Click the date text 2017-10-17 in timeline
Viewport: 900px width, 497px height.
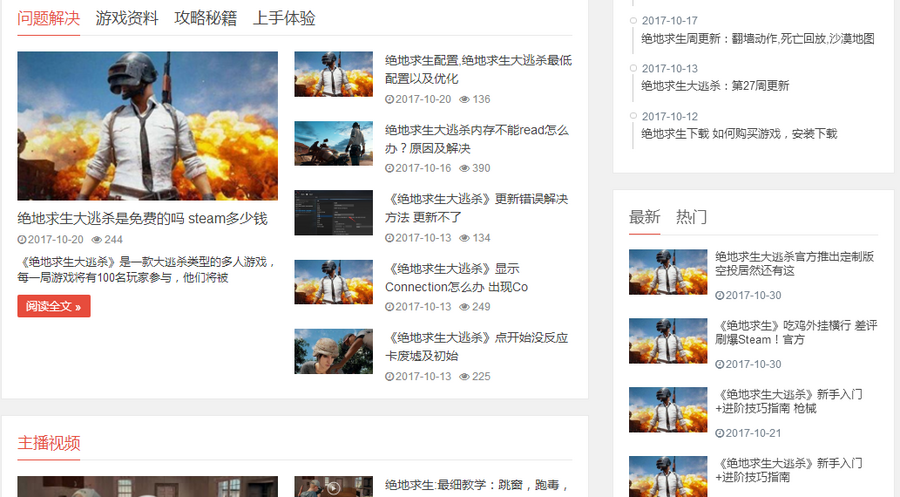670,21
